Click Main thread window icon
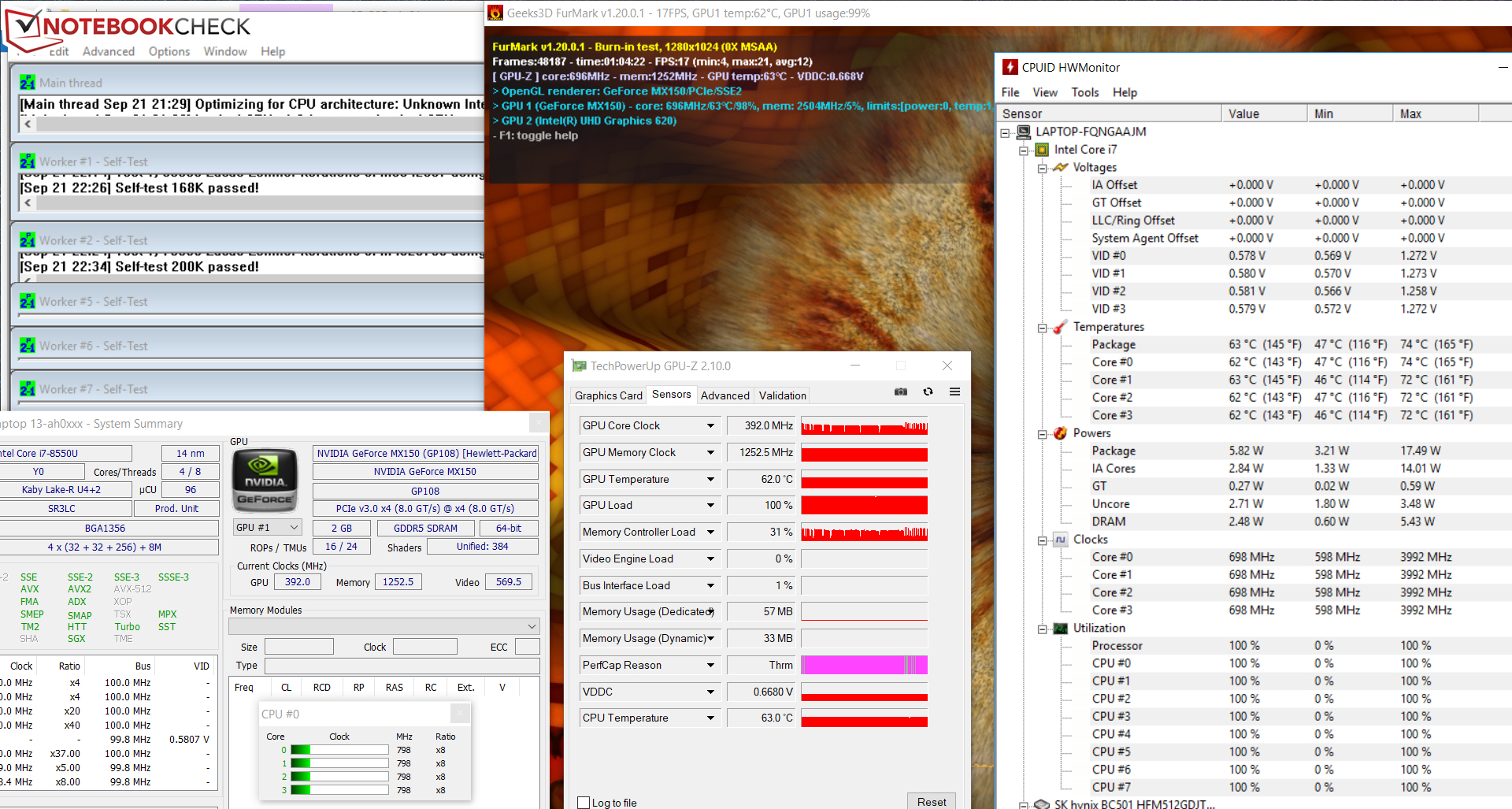 [28, 83]
